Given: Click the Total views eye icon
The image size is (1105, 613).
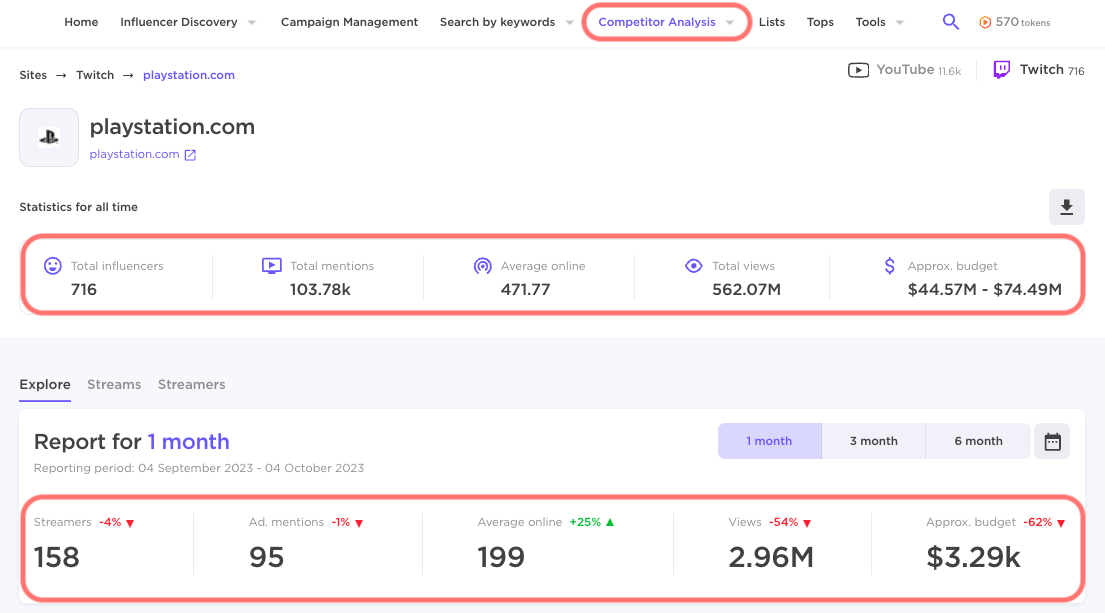Looking at the screenshot, I should [693, 266].
